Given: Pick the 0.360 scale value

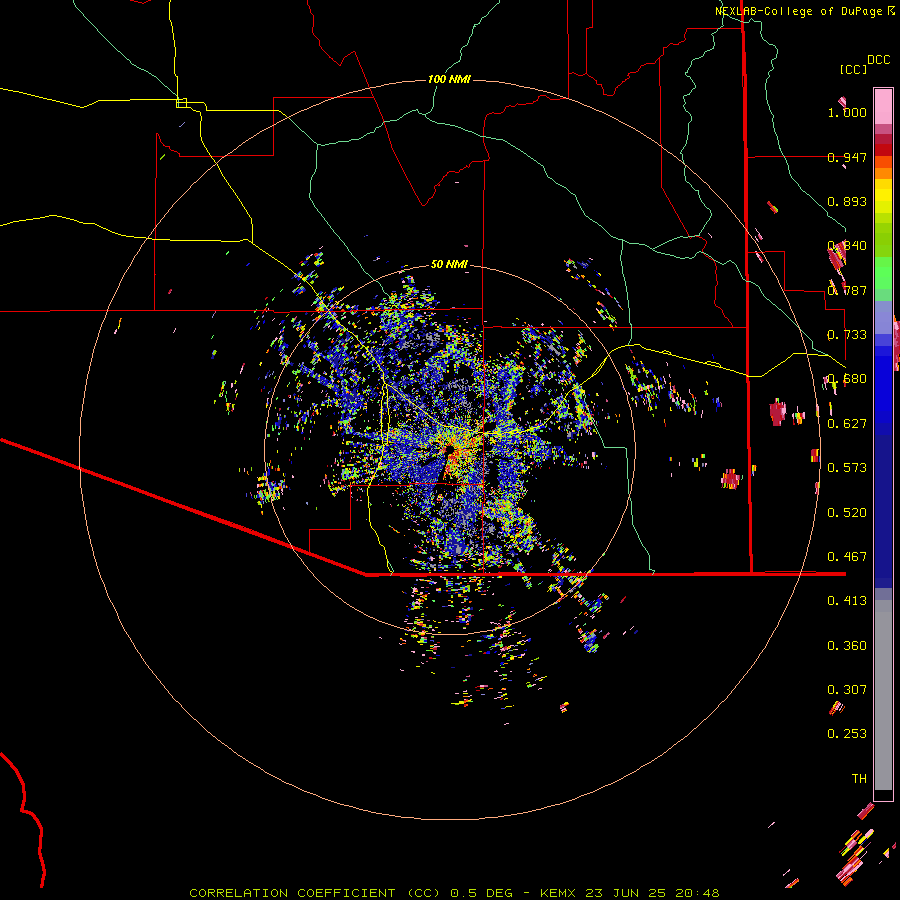Looking at the screenshot, I should click(x=847, y=646).
